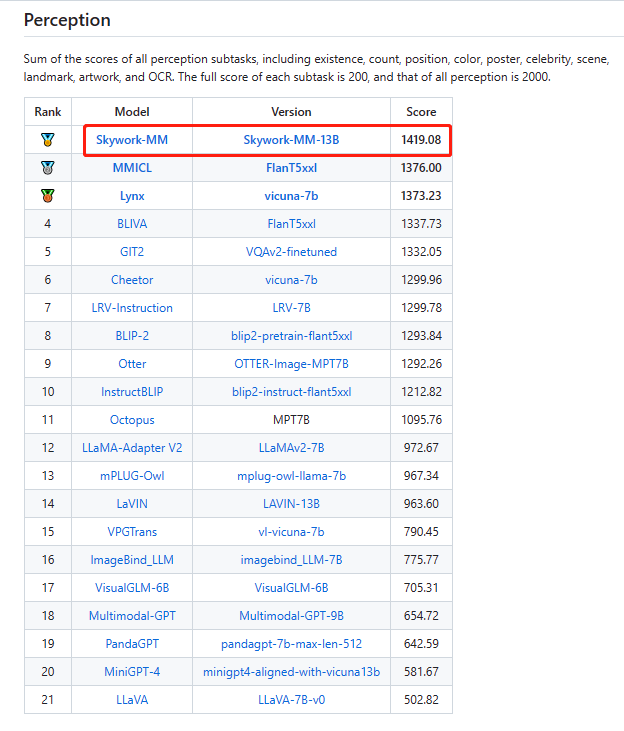
Task: Open the InstructBLIP model link
Action: click(132, 392)
